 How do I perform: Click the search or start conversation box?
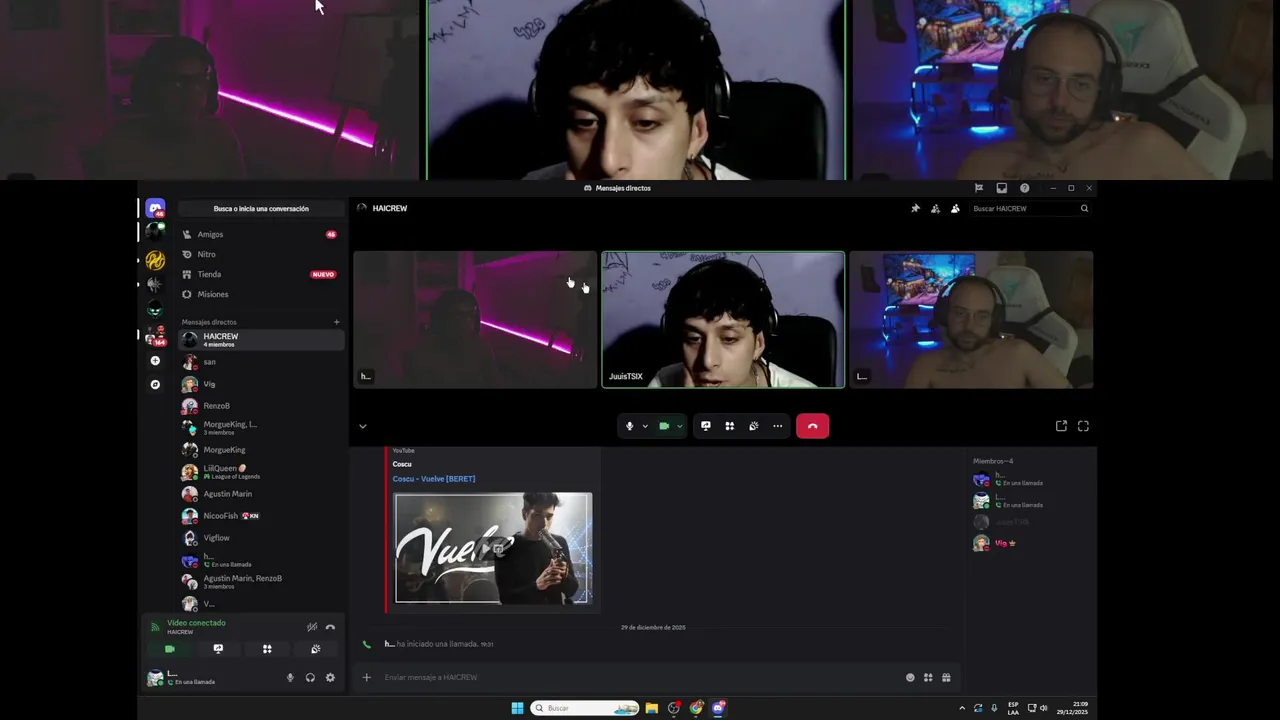coord(261,209)
